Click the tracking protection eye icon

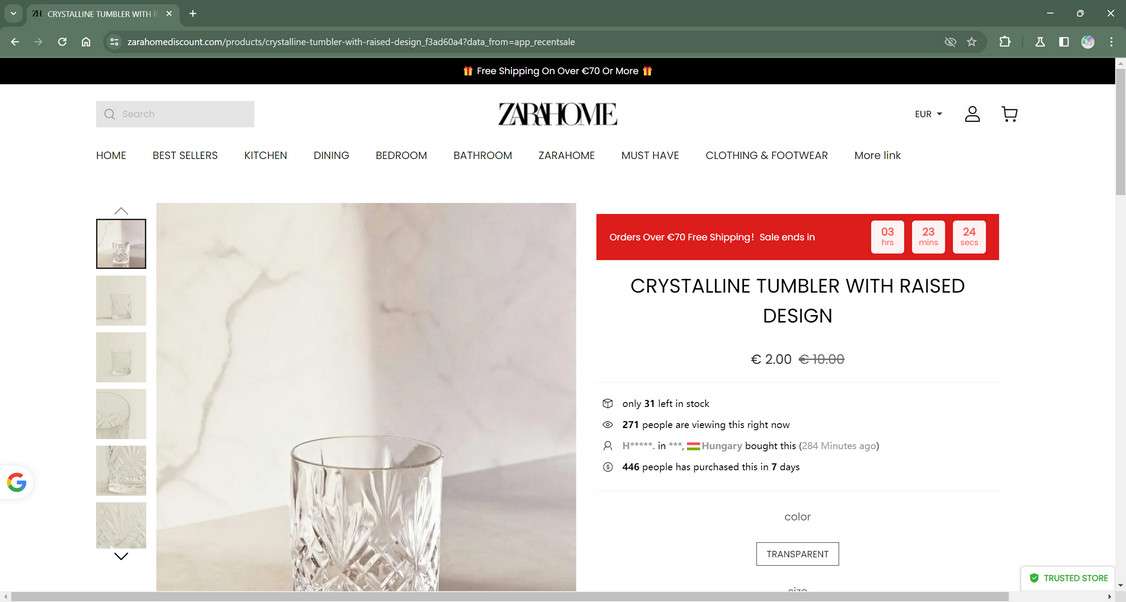(x=950, y=42)
